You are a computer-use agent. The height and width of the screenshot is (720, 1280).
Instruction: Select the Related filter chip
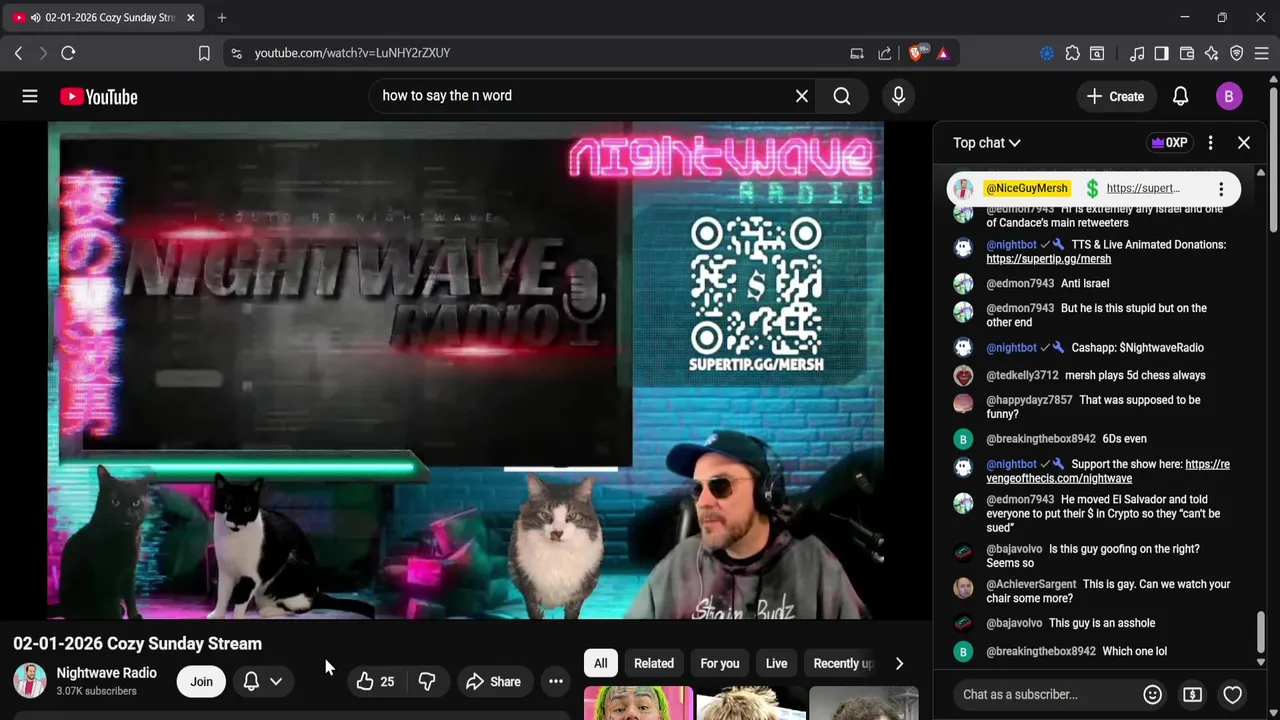[654, 663]
